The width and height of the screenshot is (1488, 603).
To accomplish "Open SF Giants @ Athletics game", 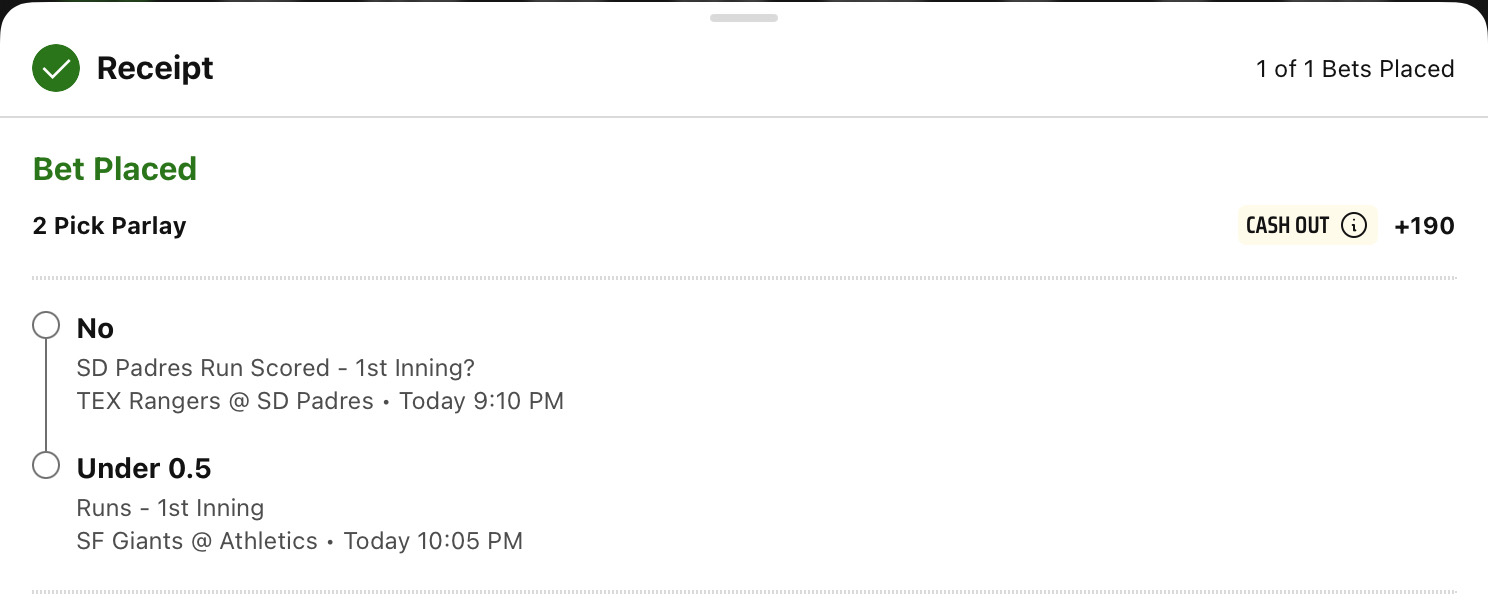I will pos(197,541).
